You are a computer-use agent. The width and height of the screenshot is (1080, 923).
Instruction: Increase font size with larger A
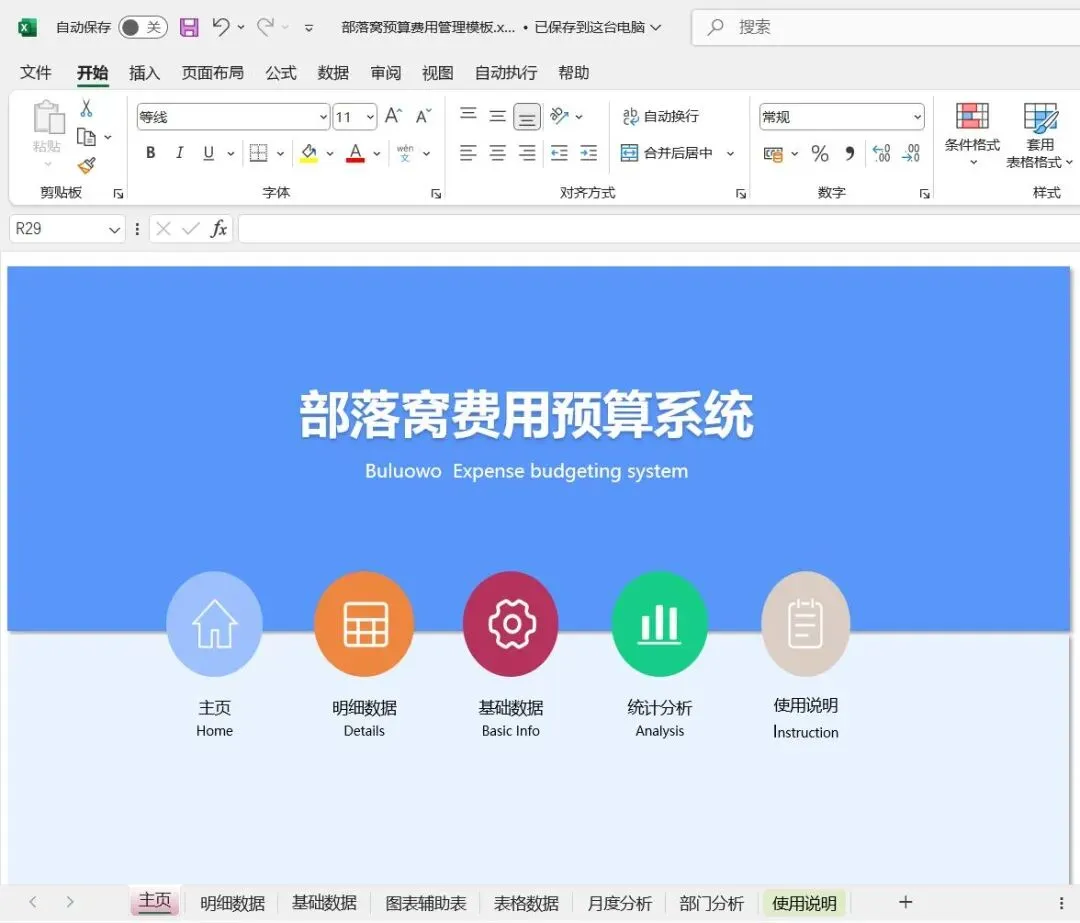[393, 116]
